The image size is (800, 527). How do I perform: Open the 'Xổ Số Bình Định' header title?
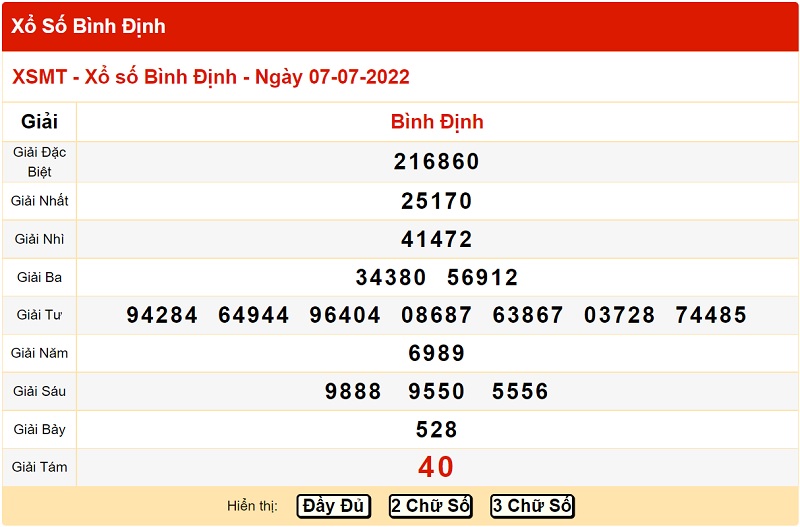pos(88,26)
